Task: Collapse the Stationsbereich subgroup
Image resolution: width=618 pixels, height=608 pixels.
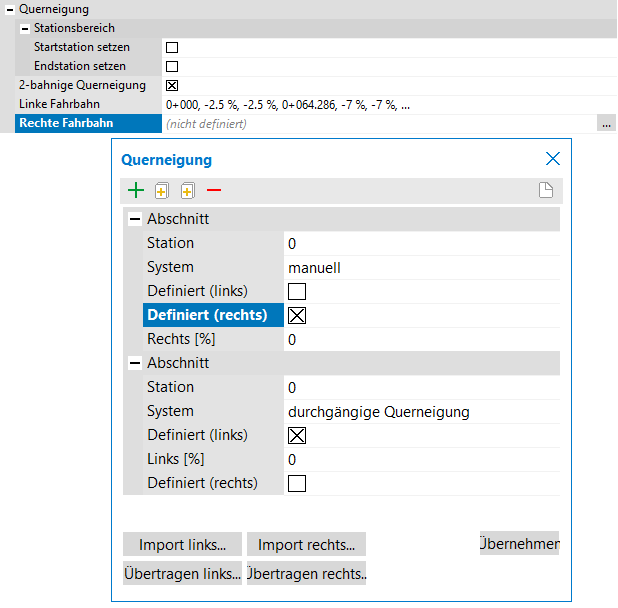Action: 25,28
